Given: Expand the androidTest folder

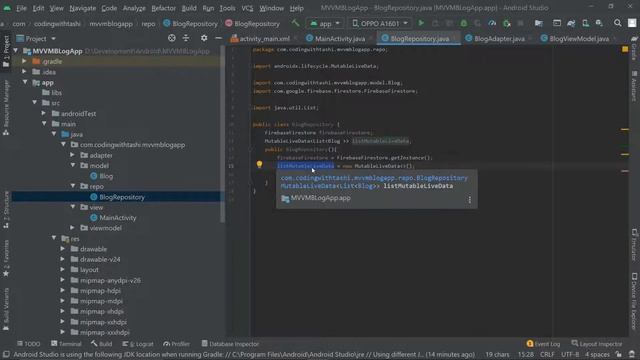Looking at the screenshot, I should click(x=44, y=113).
